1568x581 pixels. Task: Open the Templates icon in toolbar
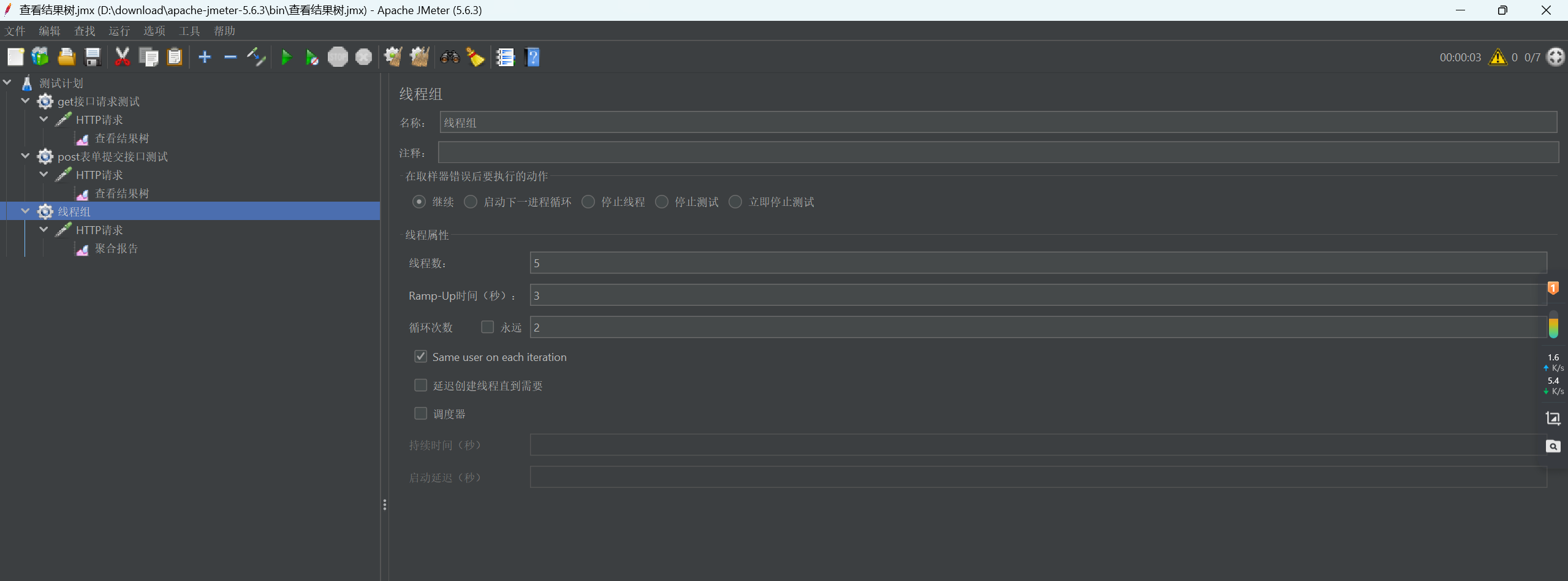click(40, 57)
